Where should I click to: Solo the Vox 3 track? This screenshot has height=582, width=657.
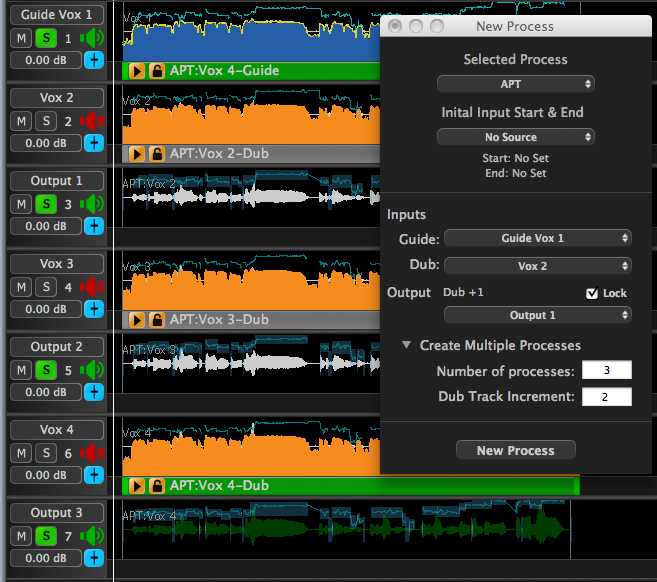45,288
